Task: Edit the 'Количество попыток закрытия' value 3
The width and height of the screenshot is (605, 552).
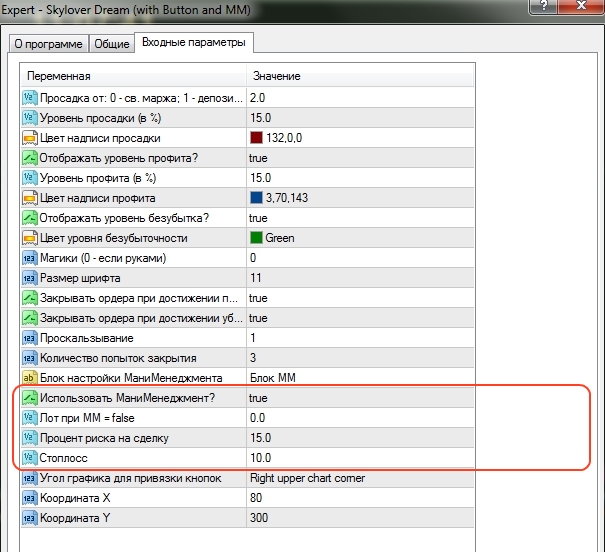Action: click(253, 358)
